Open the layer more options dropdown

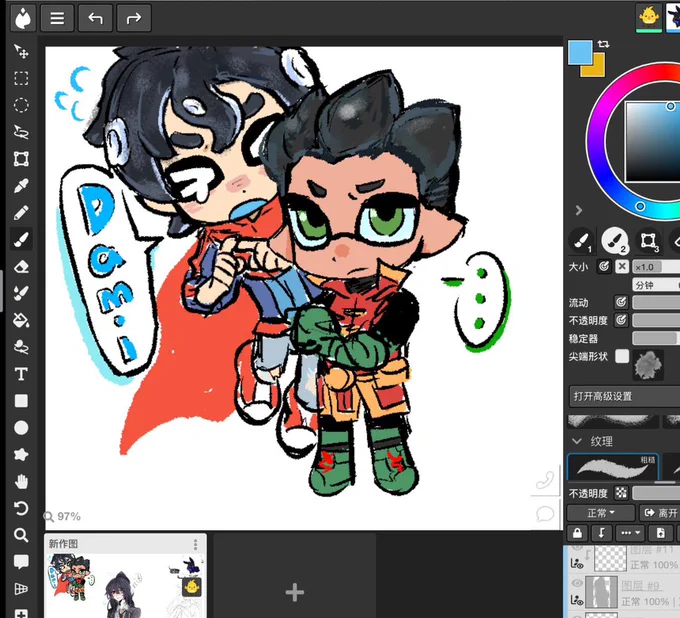630,533
